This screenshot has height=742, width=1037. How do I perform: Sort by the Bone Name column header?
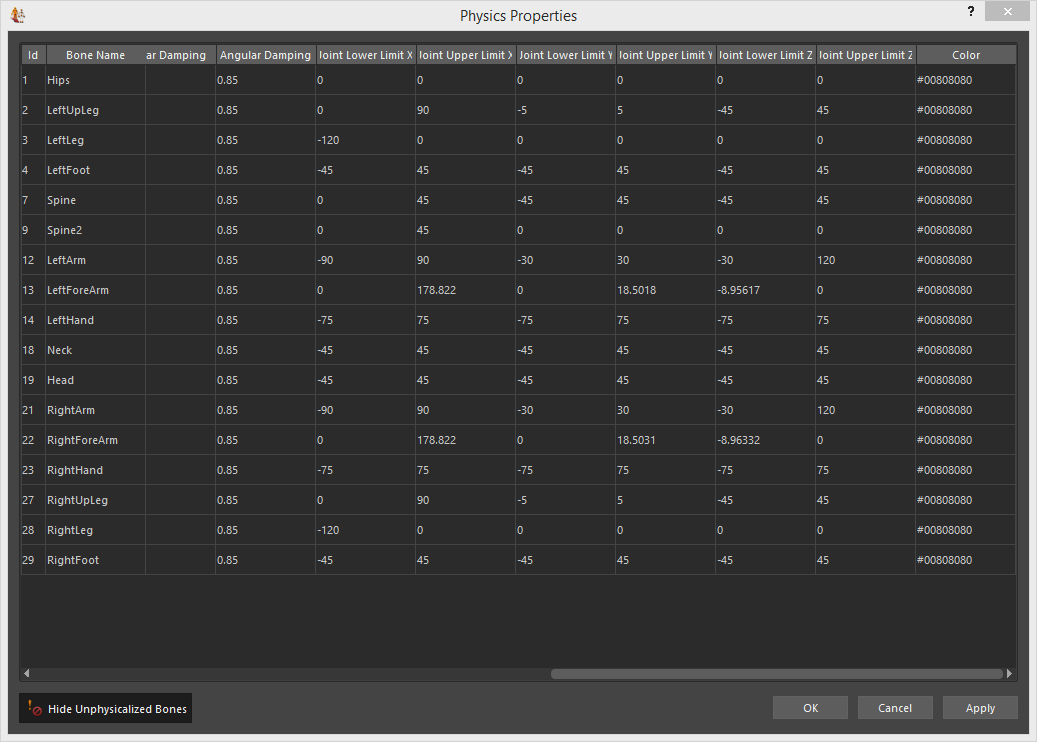point(95,55)
